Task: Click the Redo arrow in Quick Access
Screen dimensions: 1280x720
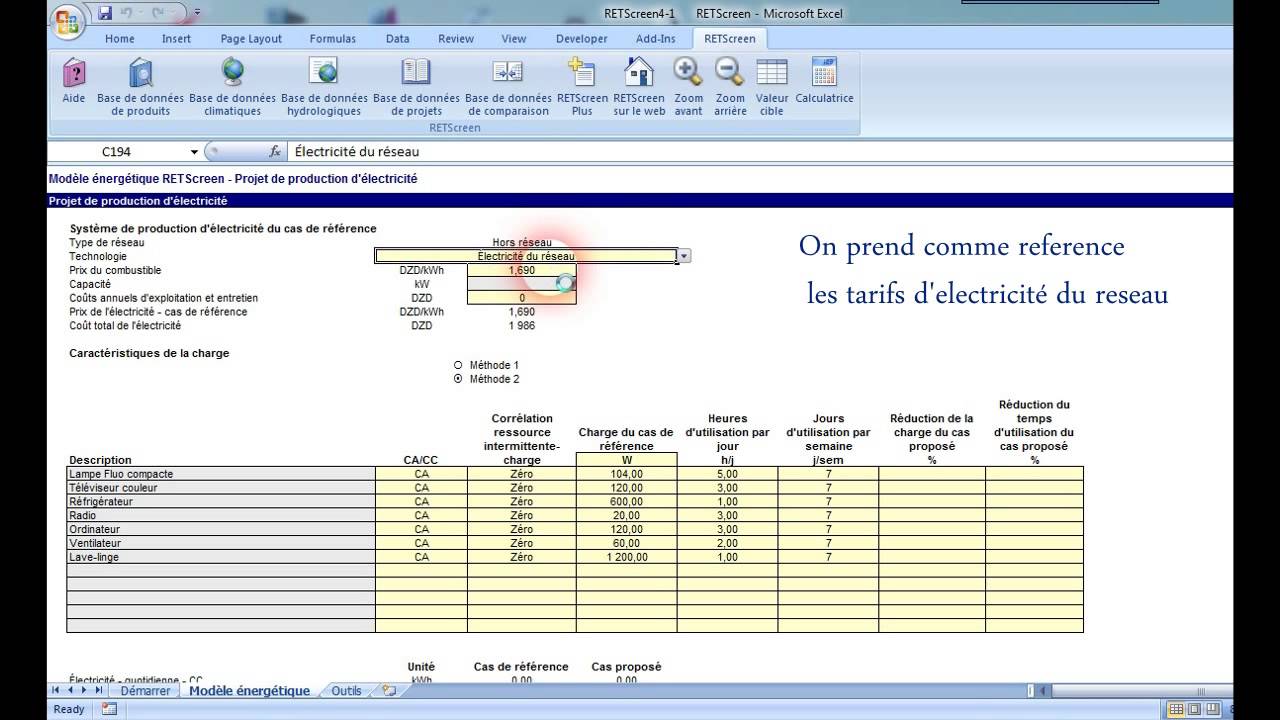Action: [x=158, y=13]
